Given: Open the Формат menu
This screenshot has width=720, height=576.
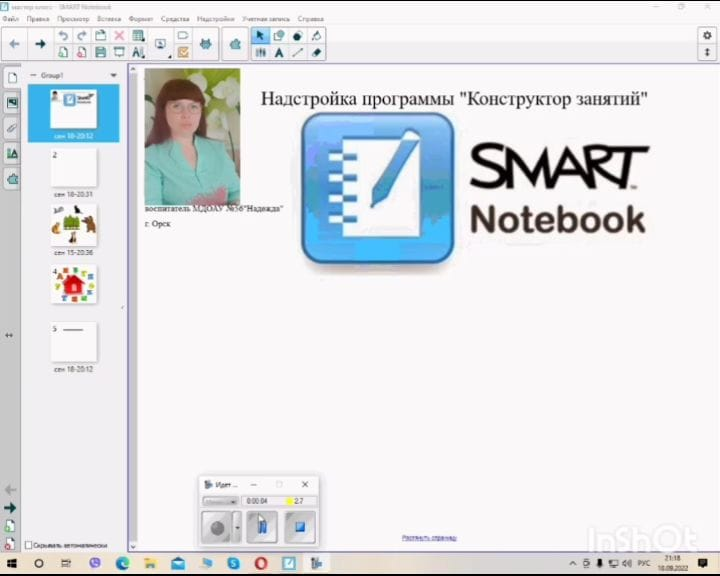Looking at the screenshot, I should click(141, 19).
